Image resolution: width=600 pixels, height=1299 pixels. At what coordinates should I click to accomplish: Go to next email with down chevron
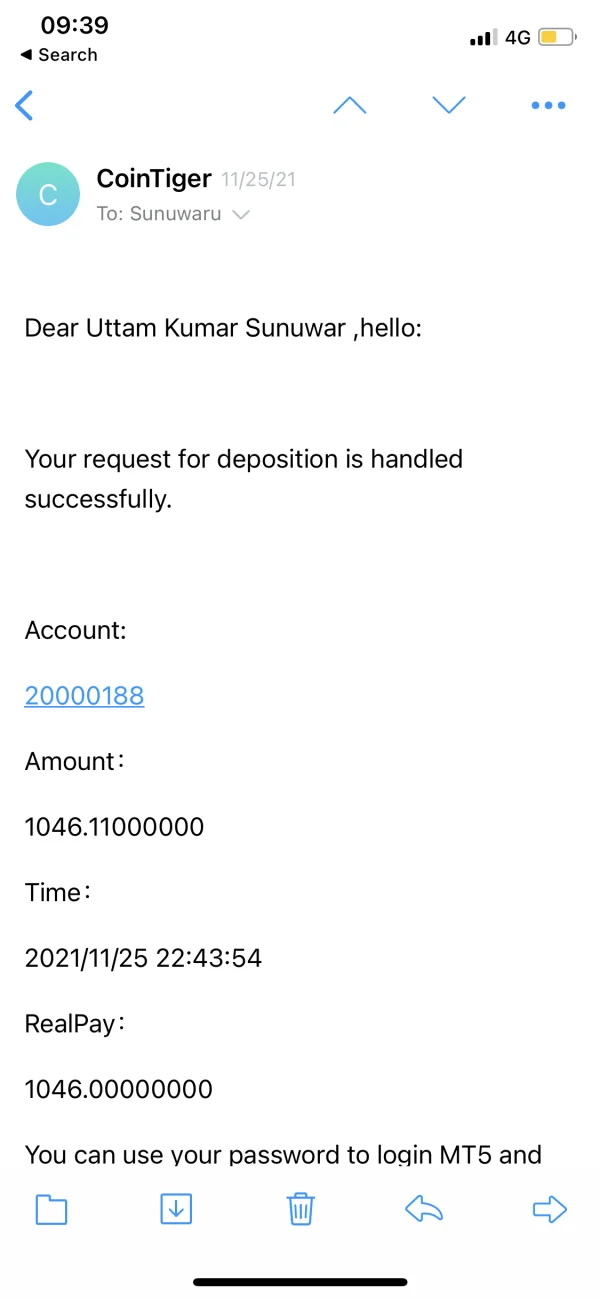(x=449, y=105)
